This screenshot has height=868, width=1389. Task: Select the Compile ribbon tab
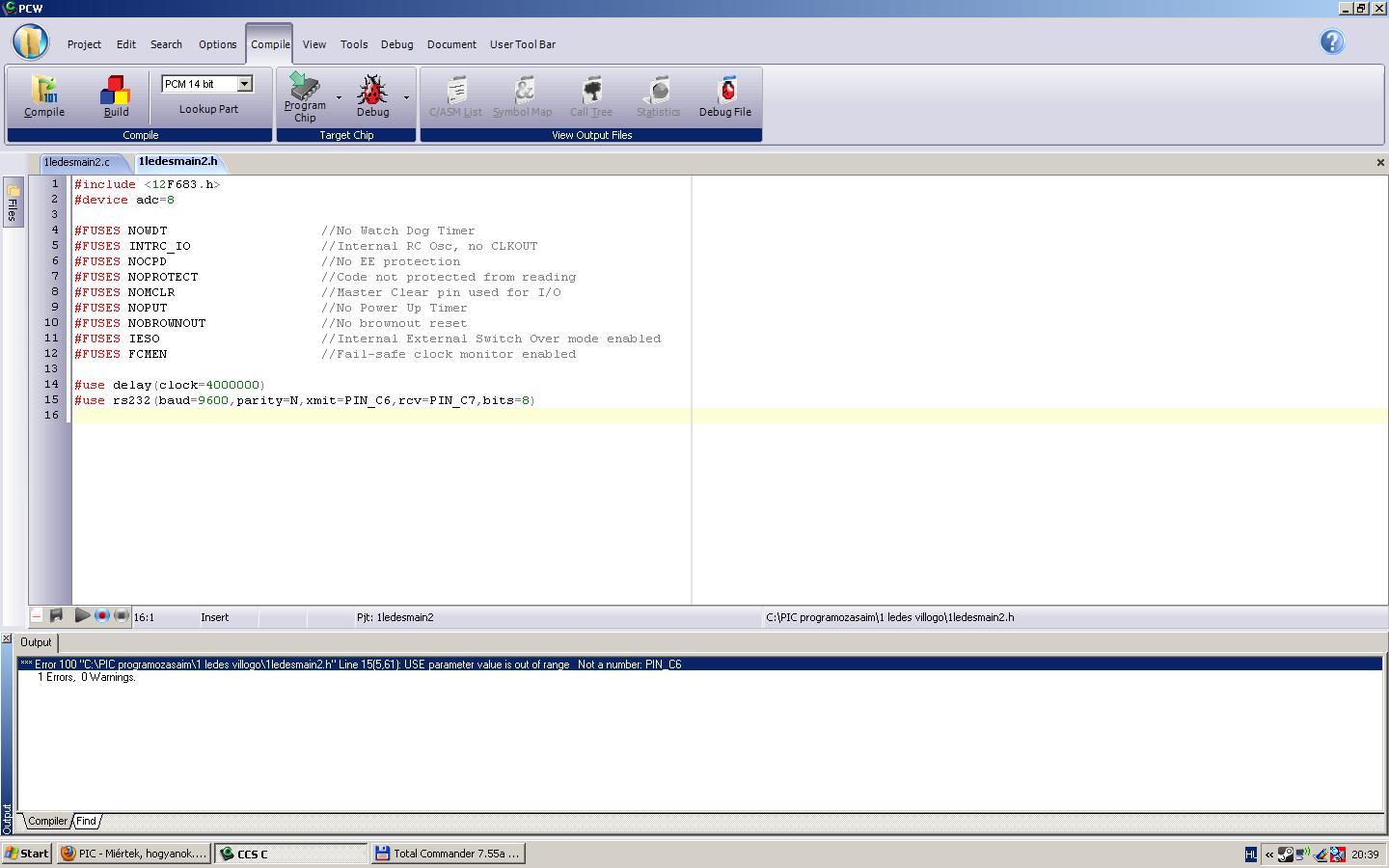click(270, 44)
